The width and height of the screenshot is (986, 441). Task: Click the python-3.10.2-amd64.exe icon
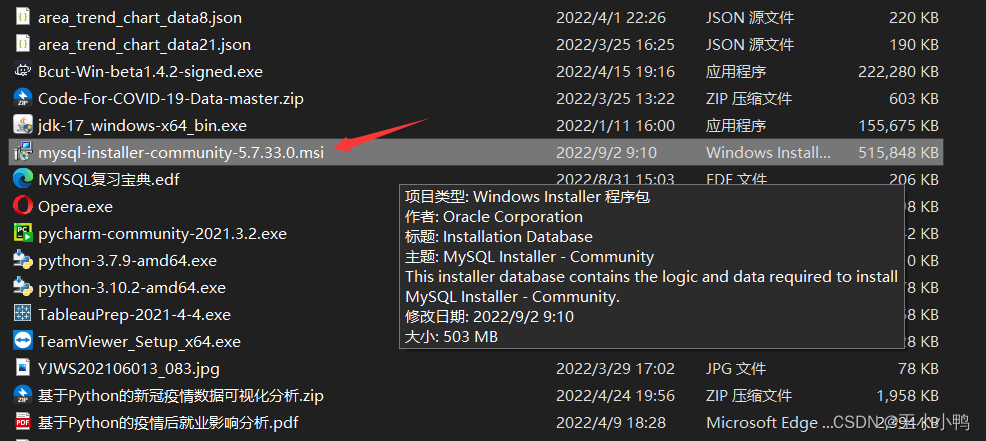click(23, 287)
